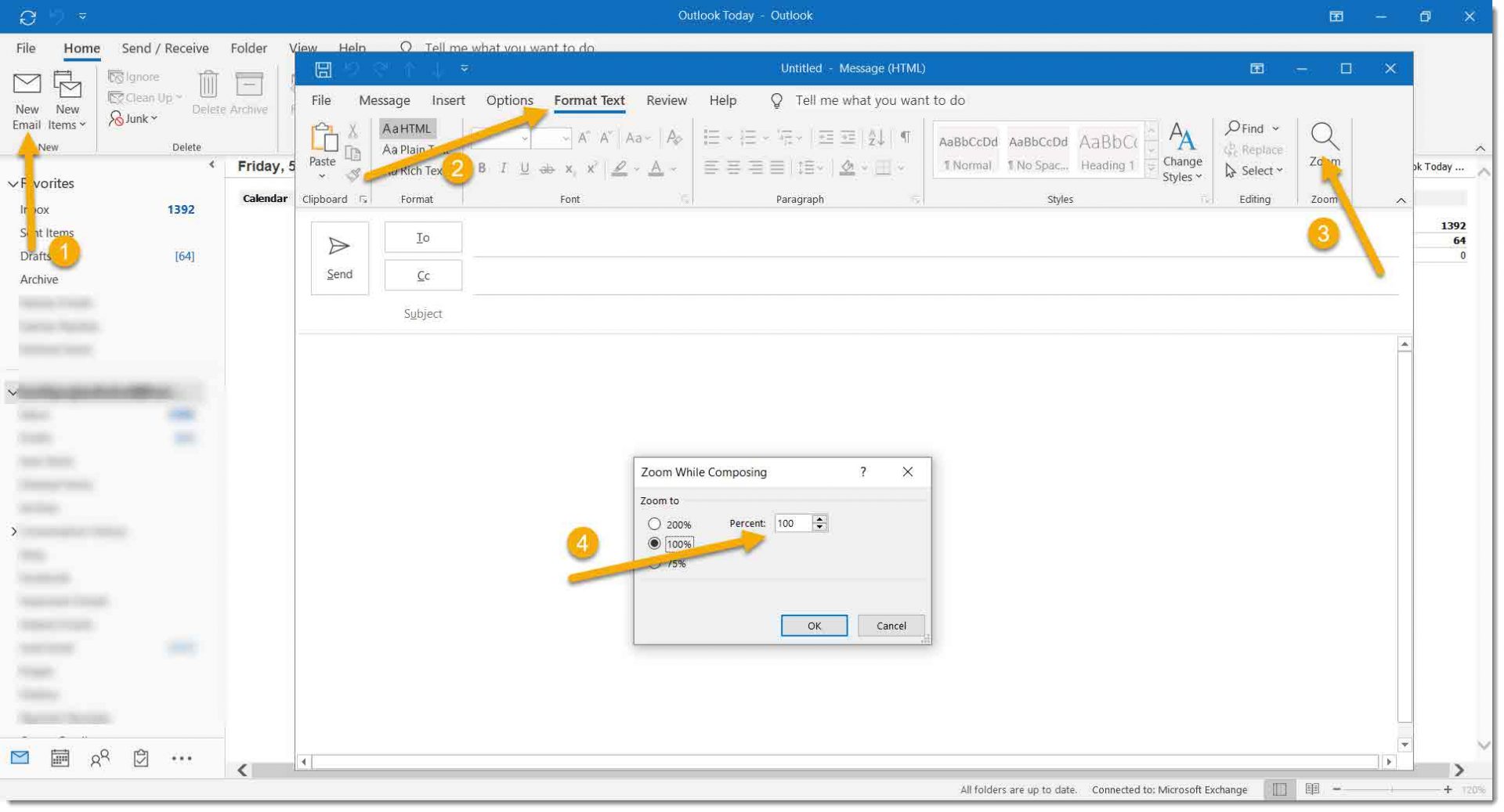Open Calendar from the bottom navigation bar

(60, 758)
